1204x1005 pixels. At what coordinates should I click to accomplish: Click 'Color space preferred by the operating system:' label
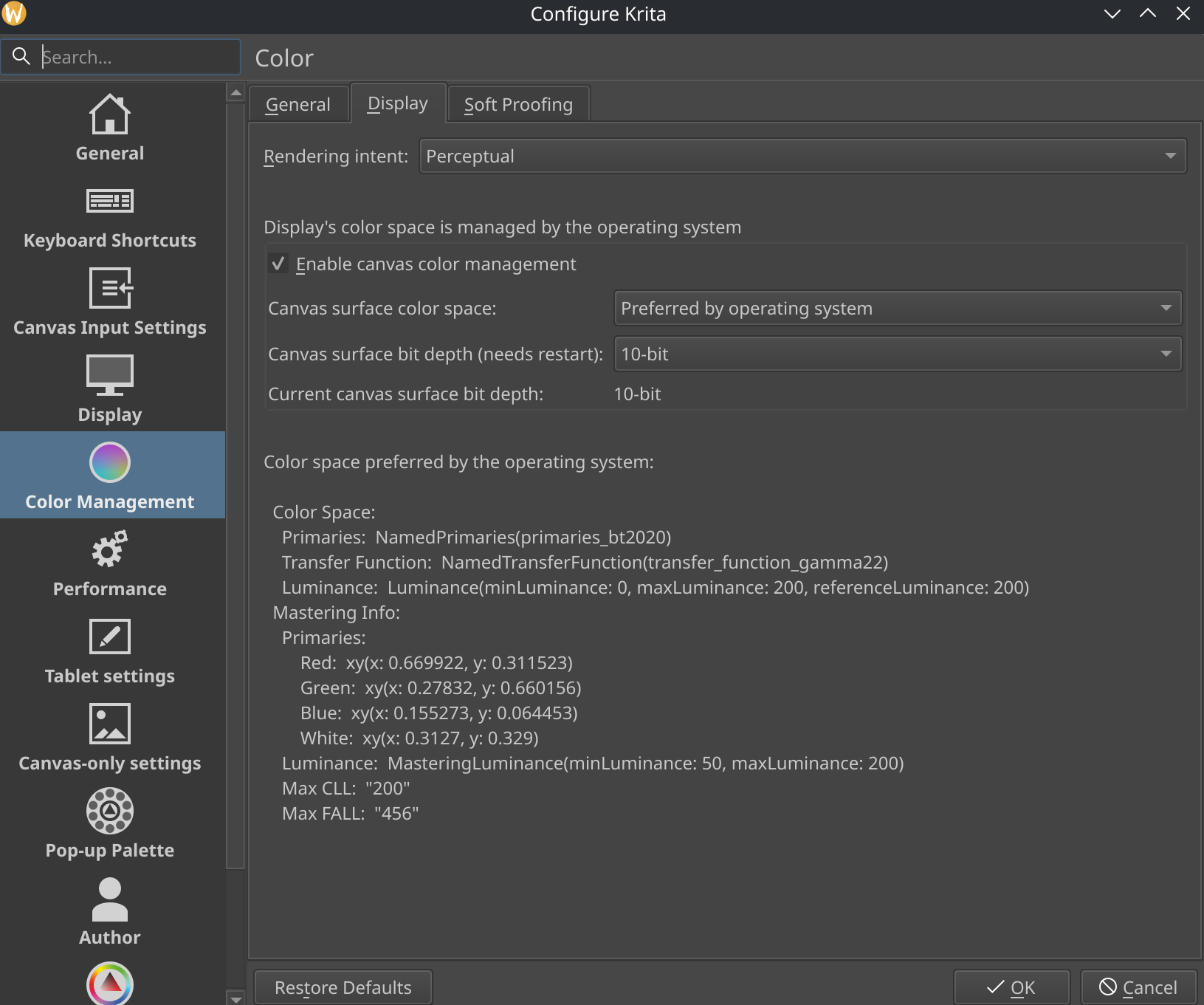tap(458, 462)
